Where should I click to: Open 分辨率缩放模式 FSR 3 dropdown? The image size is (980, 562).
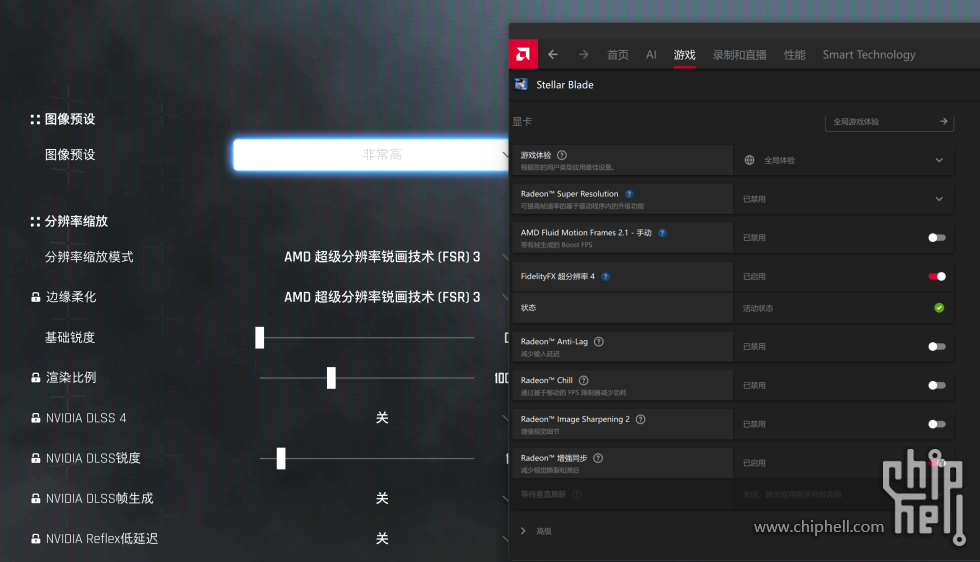coord(382,257)
